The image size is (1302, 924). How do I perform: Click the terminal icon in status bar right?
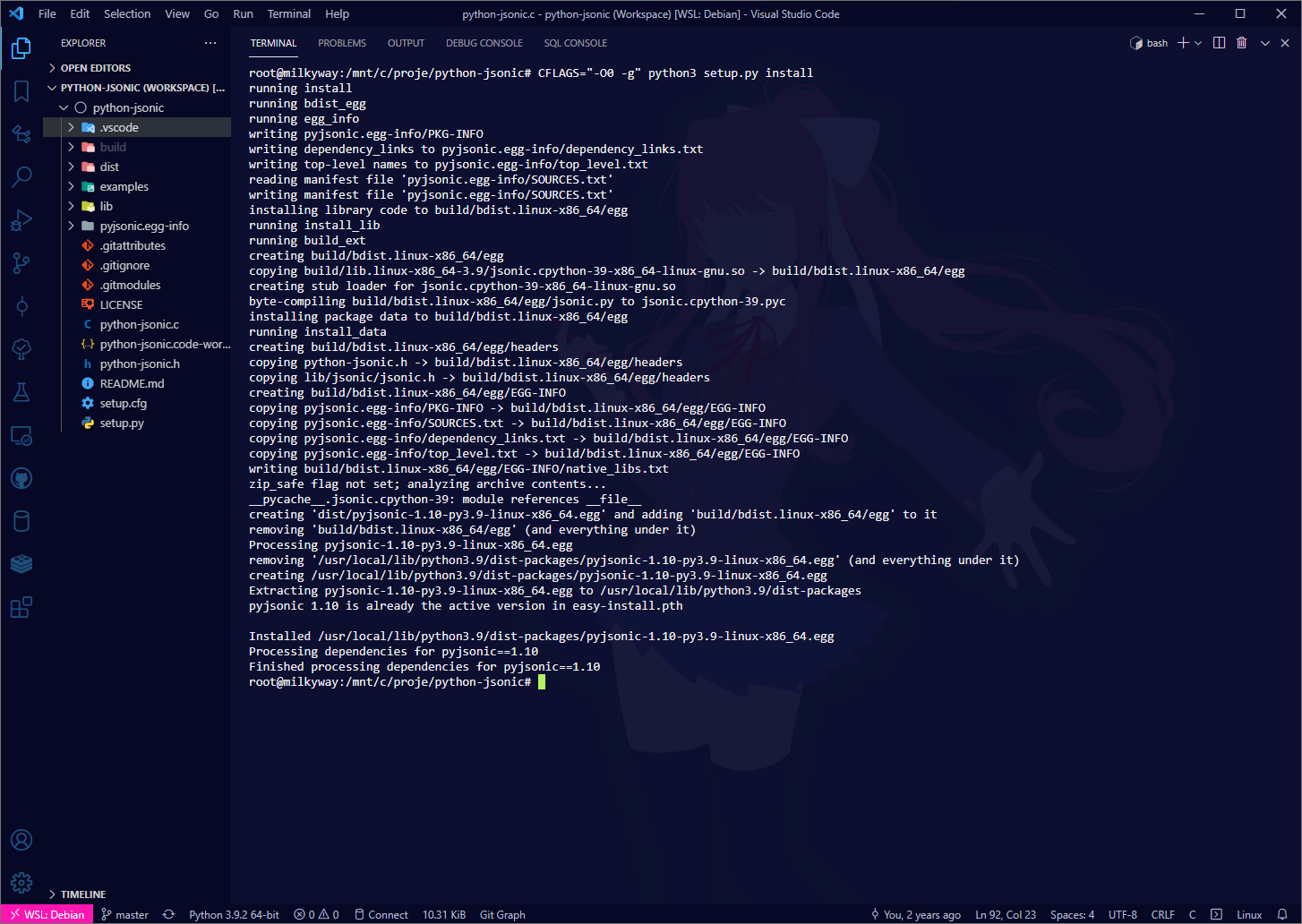(1216, 915)
